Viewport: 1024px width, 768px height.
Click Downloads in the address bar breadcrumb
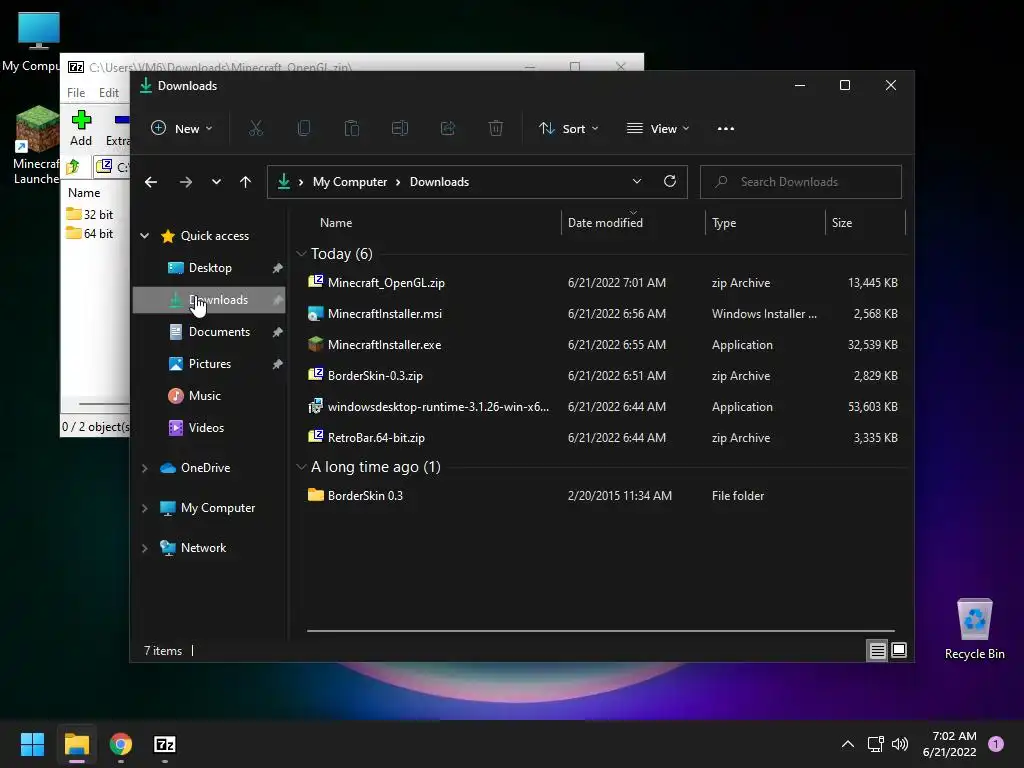440,182
